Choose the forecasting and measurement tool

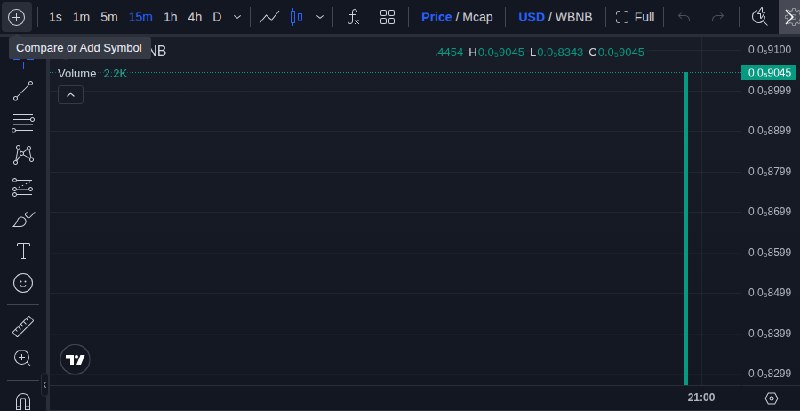23,187
